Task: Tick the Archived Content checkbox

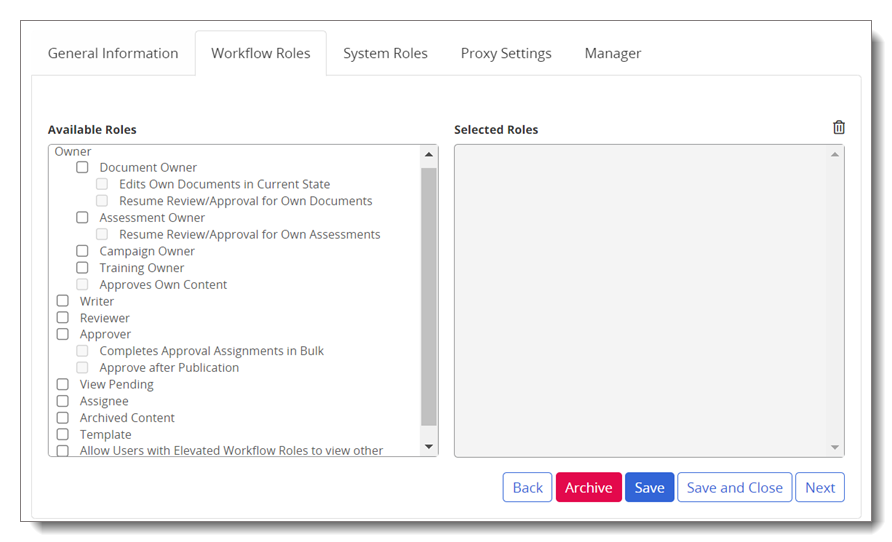Action: [63, 417]
